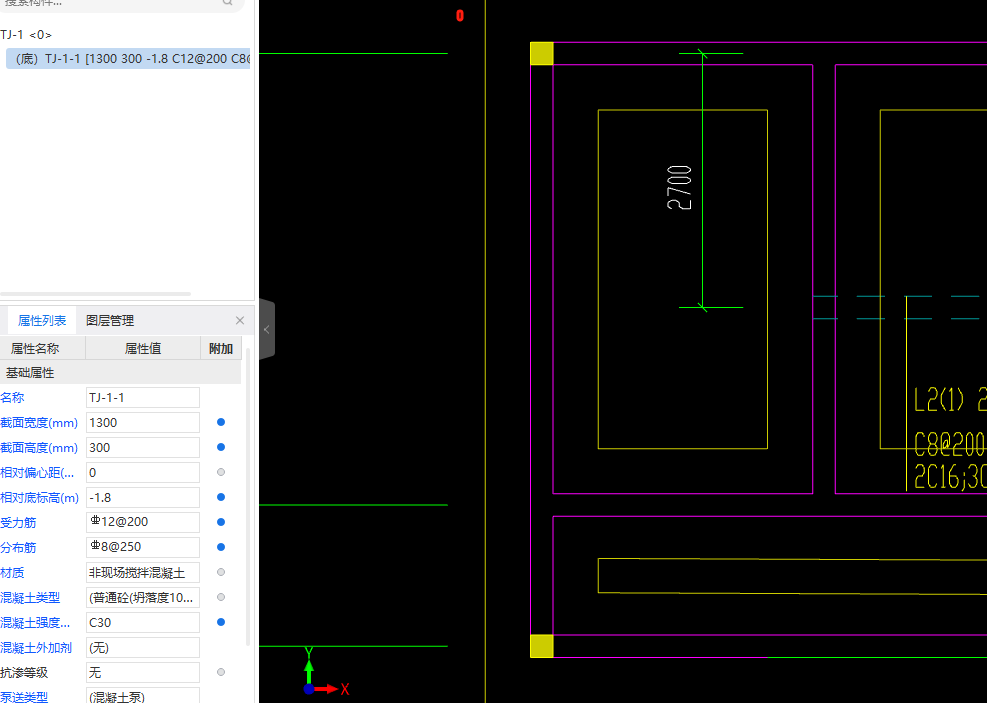Switch to the 属性列表 tab
Viewport: 987px width, 703px height.
tap(42, 320)
